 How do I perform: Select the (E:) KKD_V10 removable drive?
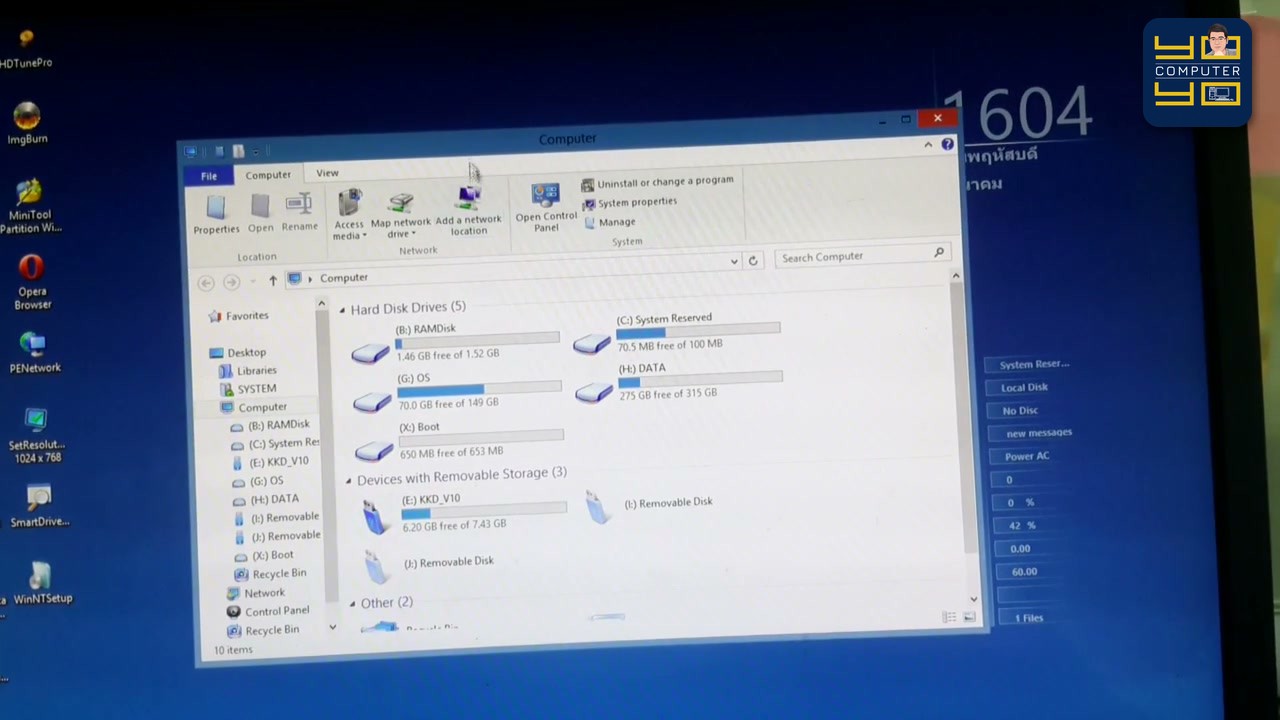464,512
